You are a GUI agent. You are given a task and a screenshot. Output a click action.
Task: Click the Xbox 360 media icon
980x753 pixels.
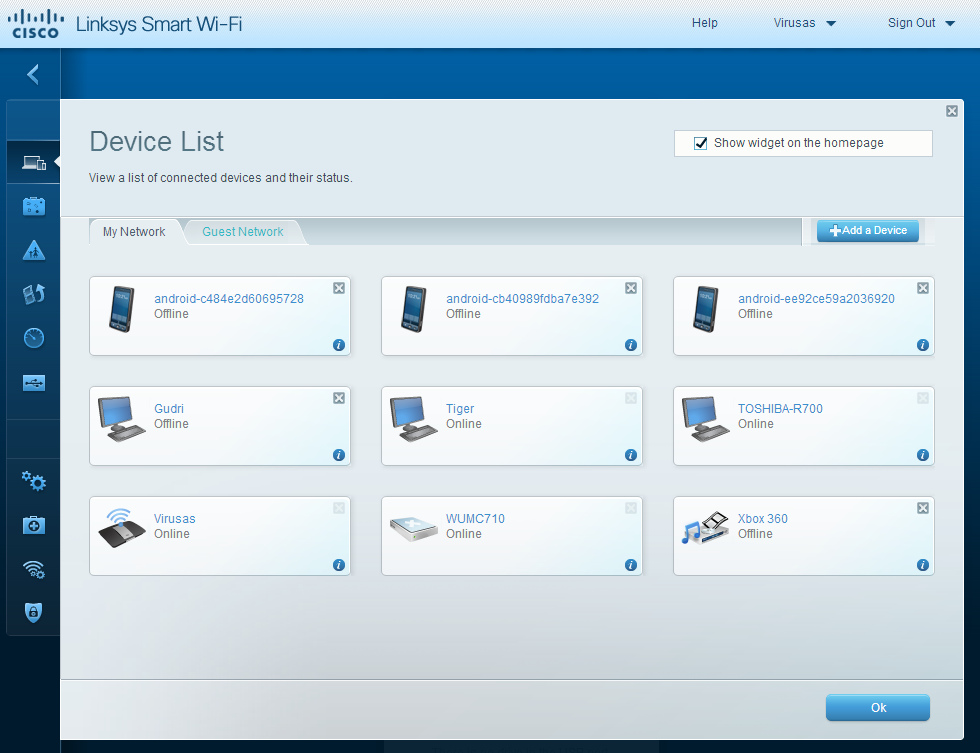pos(705,527)
